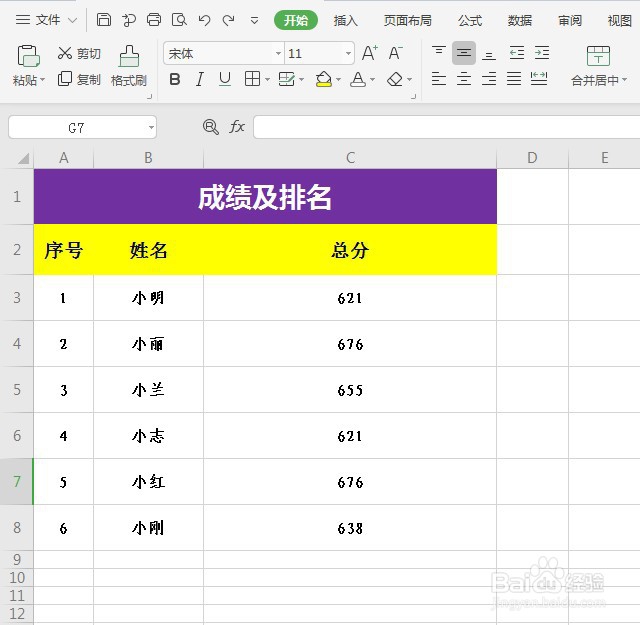Toggle Bold formatting
640x625 pixels.
click(175, 79)
